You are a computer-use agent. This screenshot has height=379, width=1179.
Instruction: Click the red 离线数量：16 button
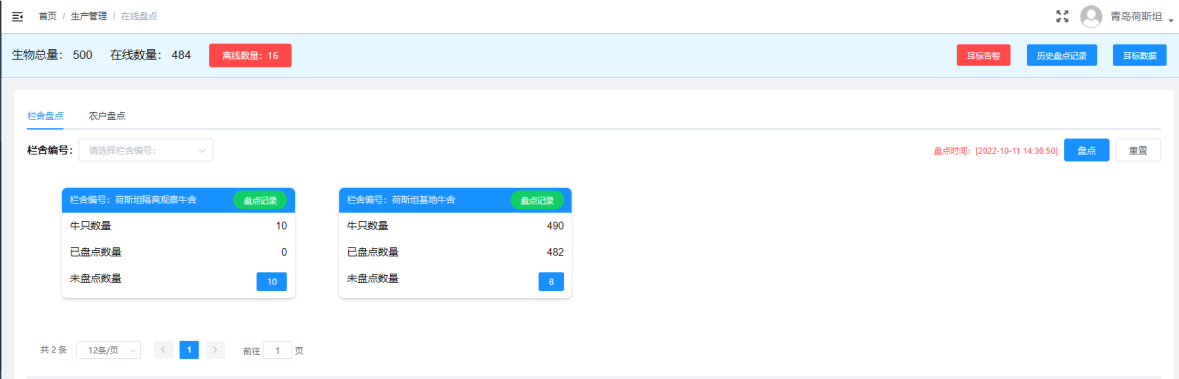pos(250,56)
